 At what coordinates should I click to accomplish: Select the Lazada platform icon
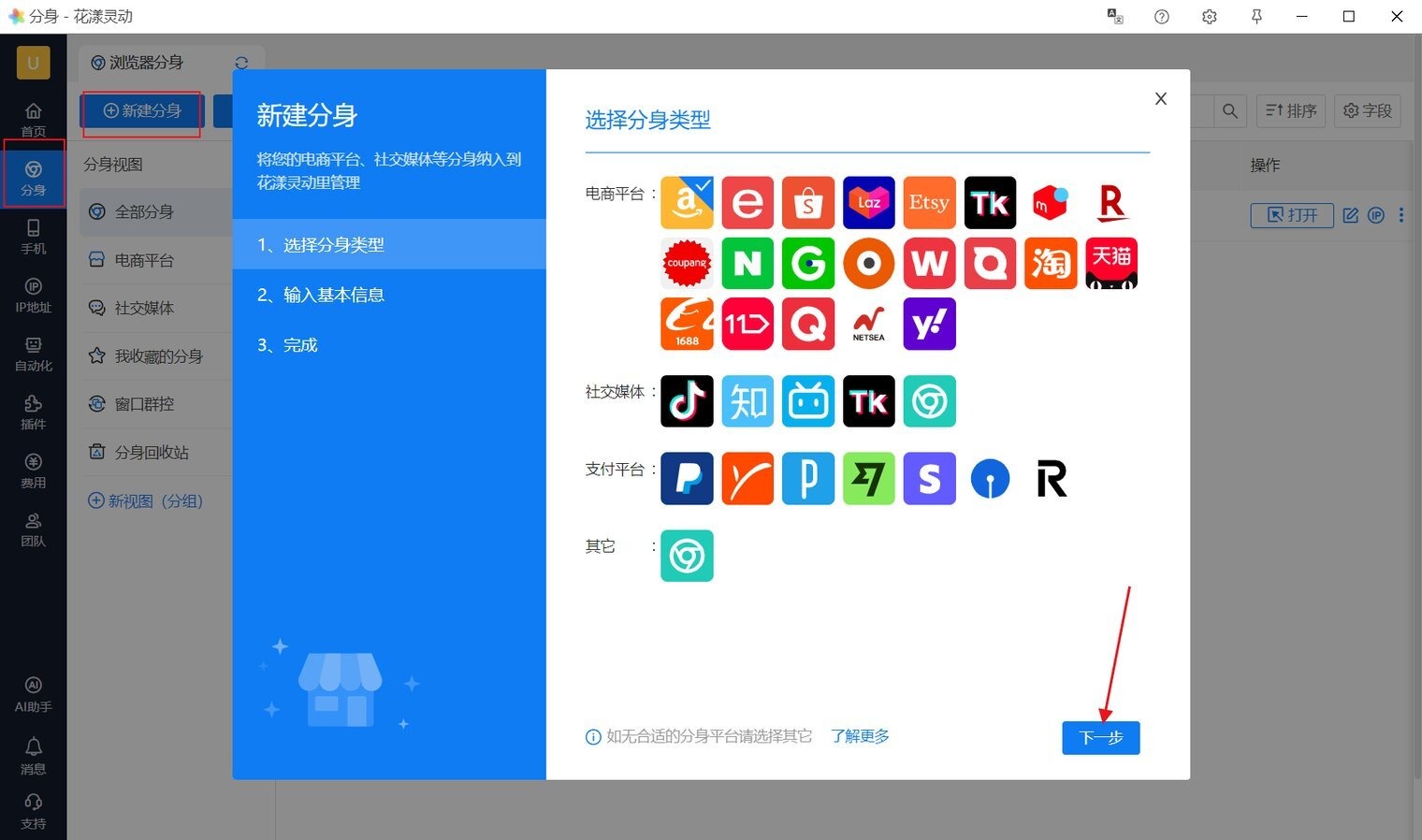tap(868, 202)
